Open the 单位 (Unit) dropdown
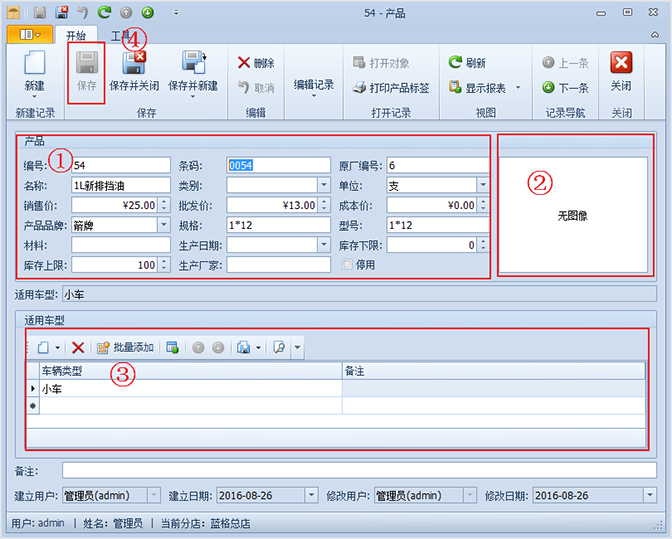672x539 pixels. coord(482,185)
